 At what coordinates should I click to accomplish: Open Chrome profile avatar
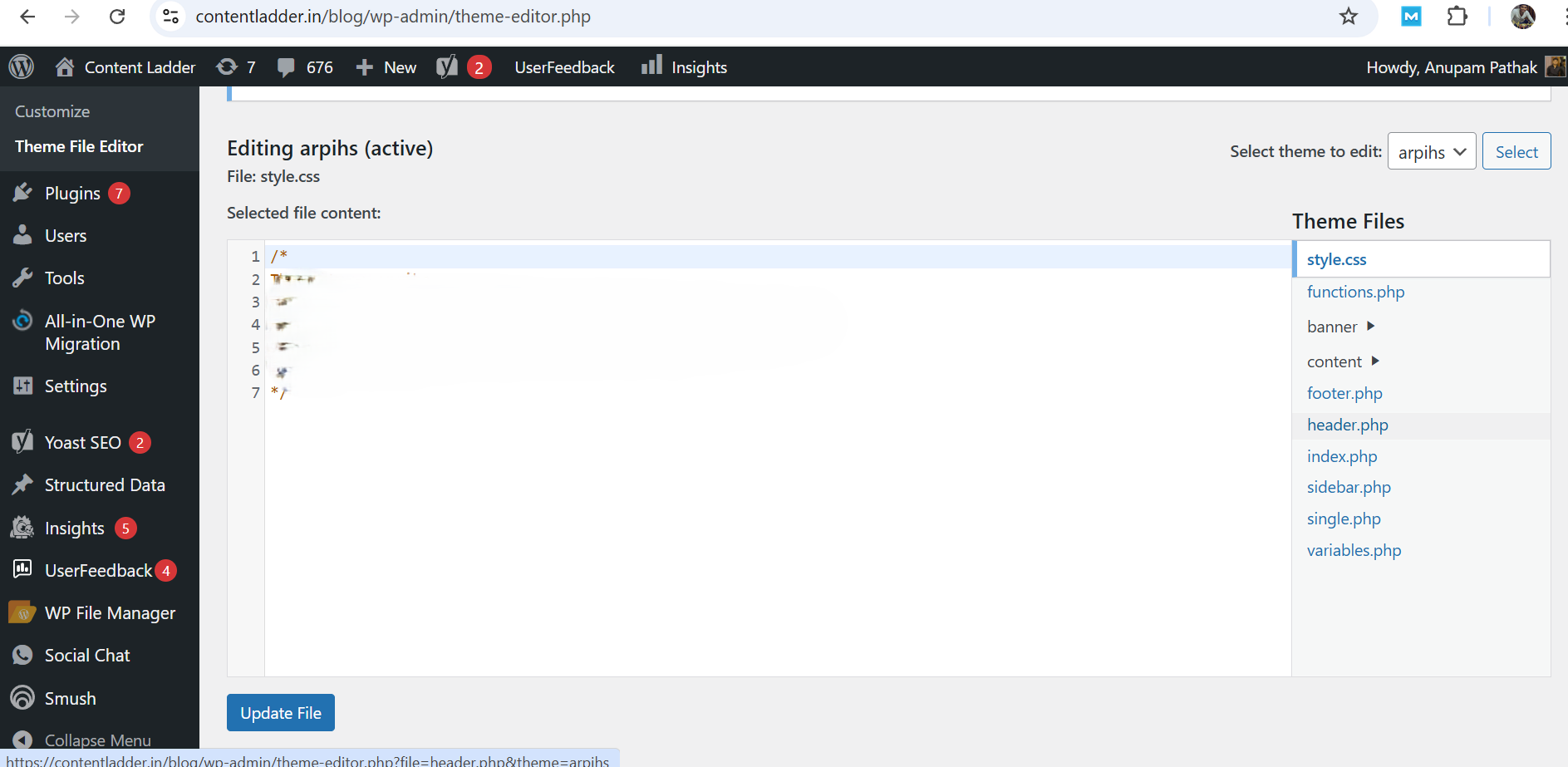1523,17
